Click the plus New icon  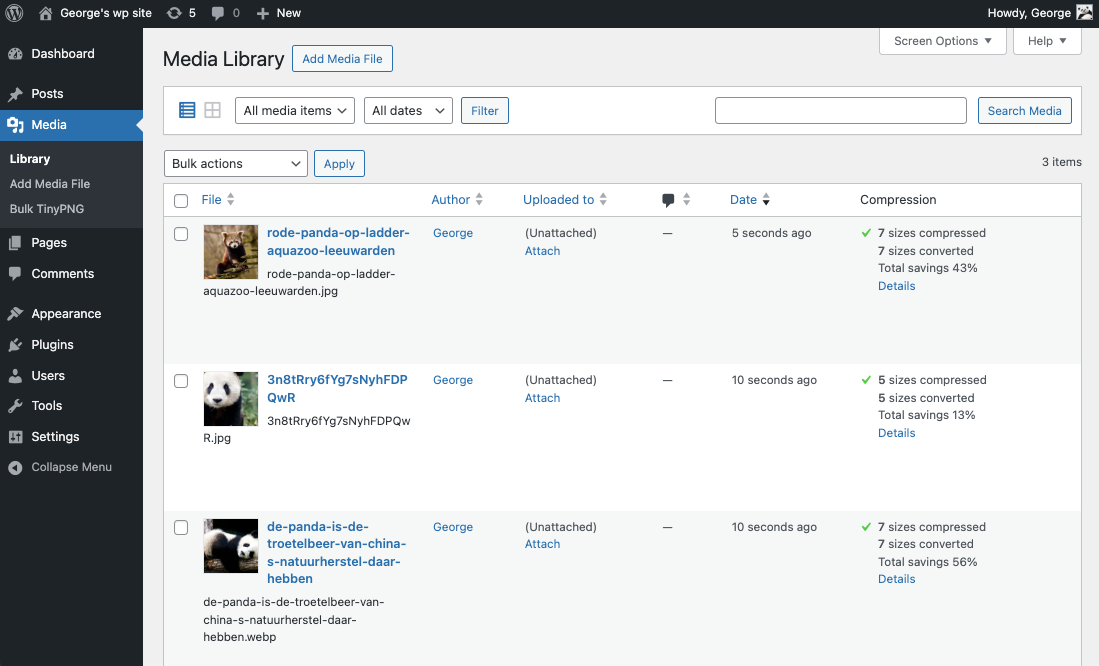point(263,13)
